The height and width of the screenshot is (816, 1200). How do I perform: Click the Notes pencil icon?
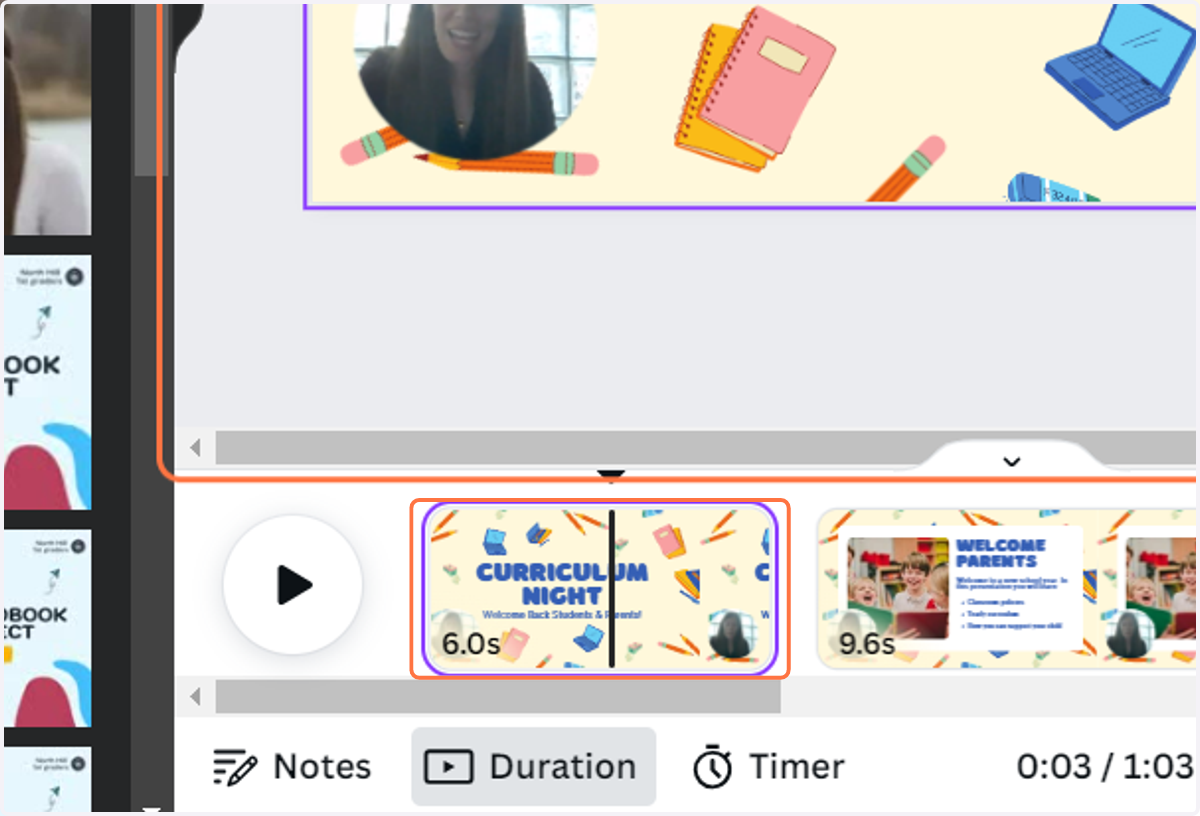[x=236, y=767]
